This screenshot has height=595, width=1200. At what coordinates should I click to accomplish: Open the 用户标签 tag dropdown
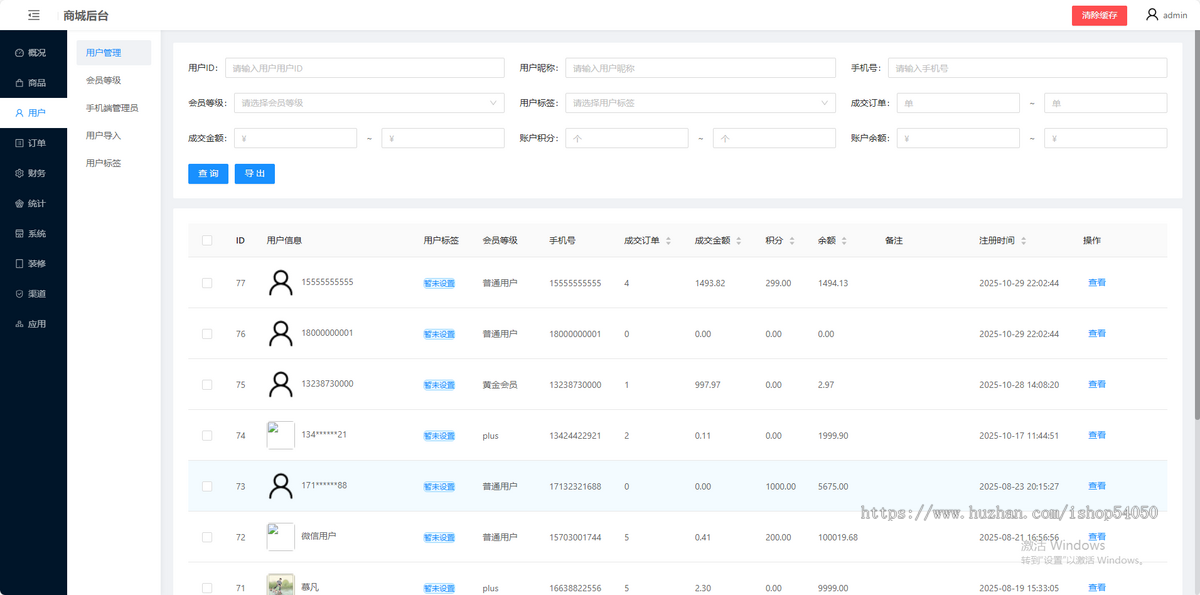pos(700,102)
